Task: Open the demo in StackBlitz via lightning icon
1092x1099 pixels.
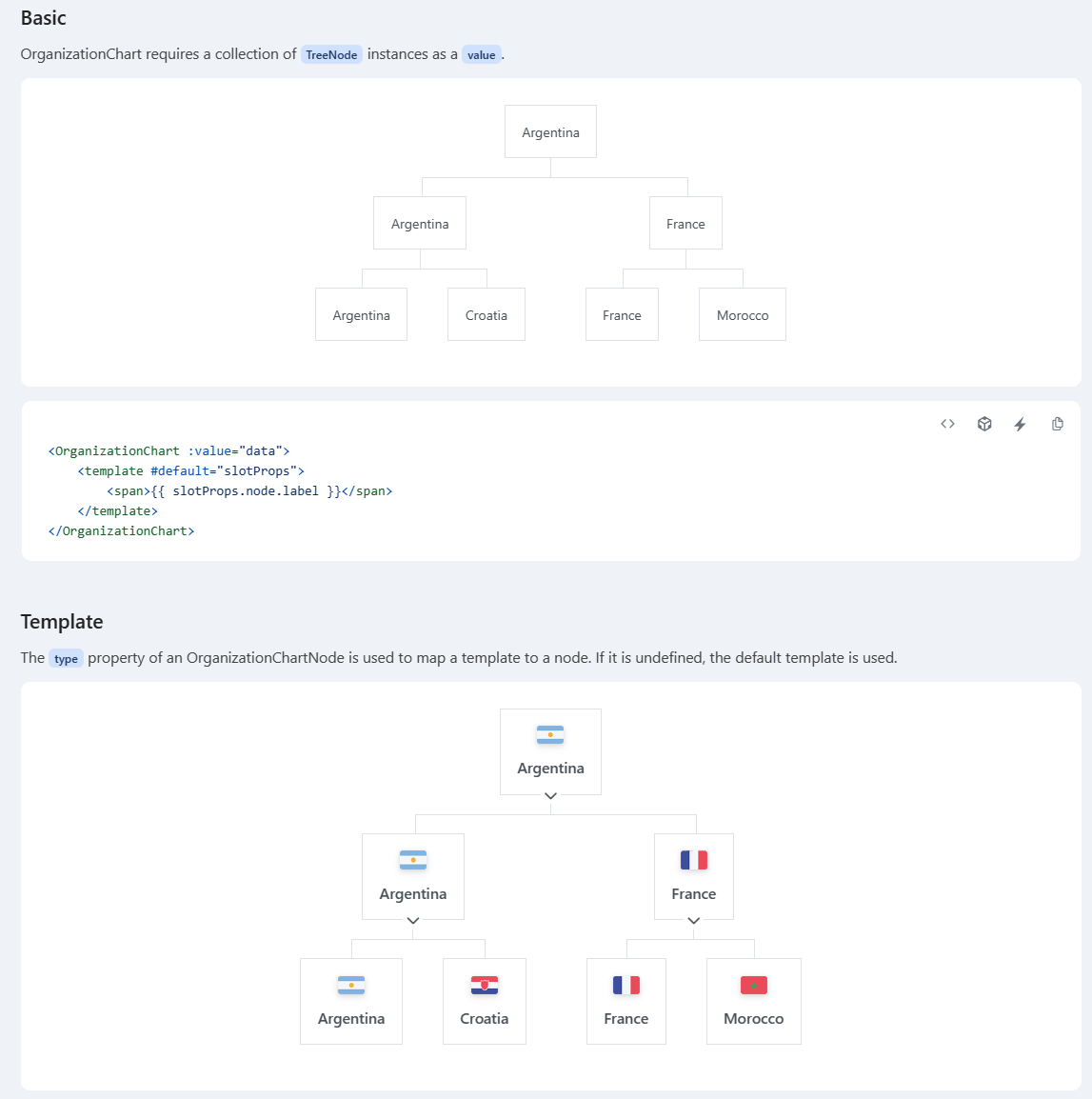Action: tap(1020, 424)
